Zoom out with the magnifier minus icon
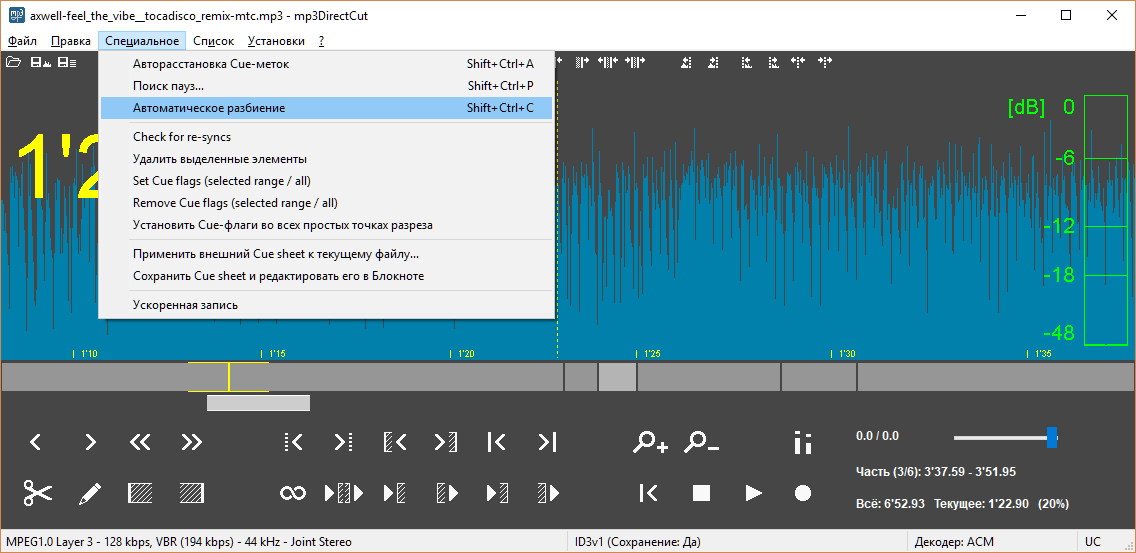 (704, 442)
